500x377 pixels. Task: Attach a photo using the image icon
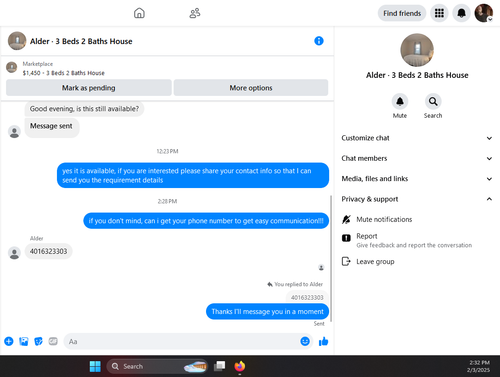click(24, 341)
